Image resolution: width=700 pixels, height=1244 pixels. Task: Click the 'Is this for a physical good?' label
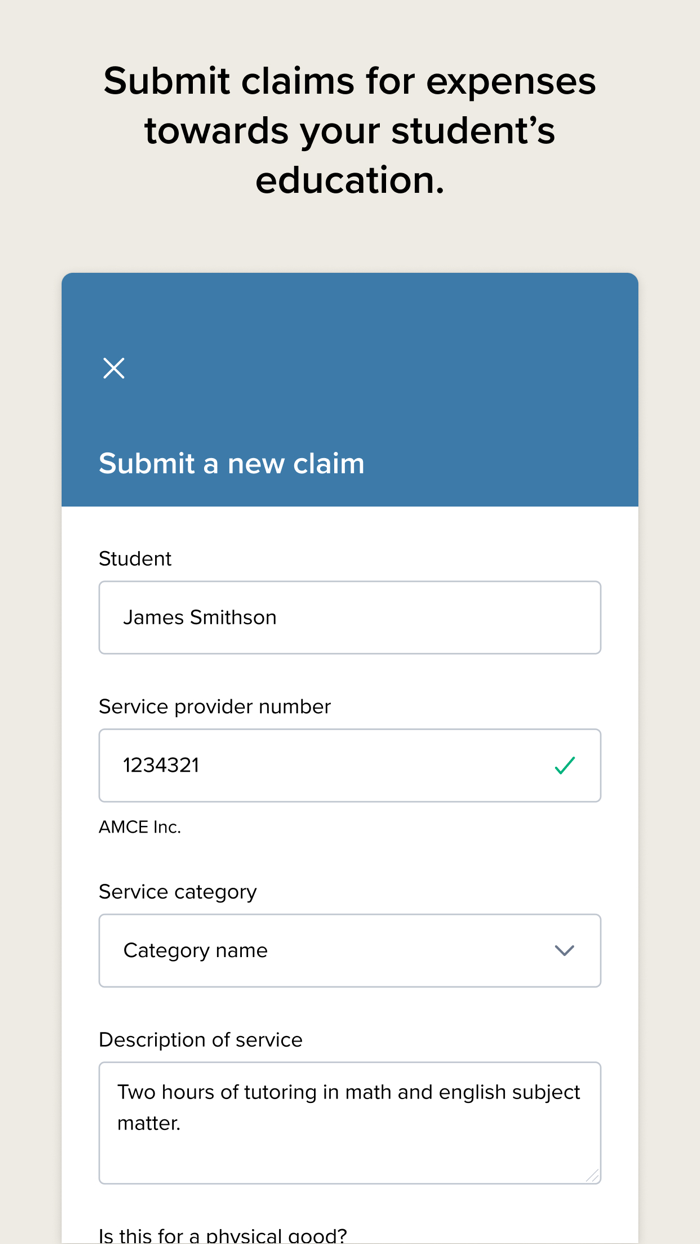click(222, 1235)
